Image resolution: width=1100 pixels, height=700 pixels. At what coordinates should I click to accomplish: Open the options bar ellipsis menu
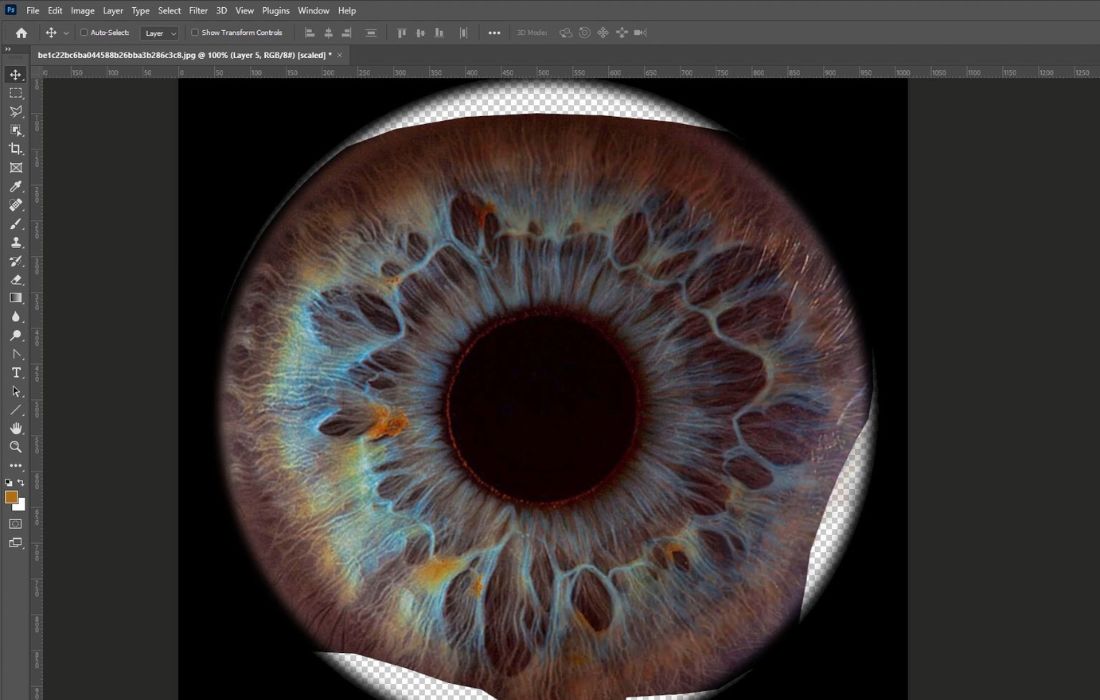point(494,33)
